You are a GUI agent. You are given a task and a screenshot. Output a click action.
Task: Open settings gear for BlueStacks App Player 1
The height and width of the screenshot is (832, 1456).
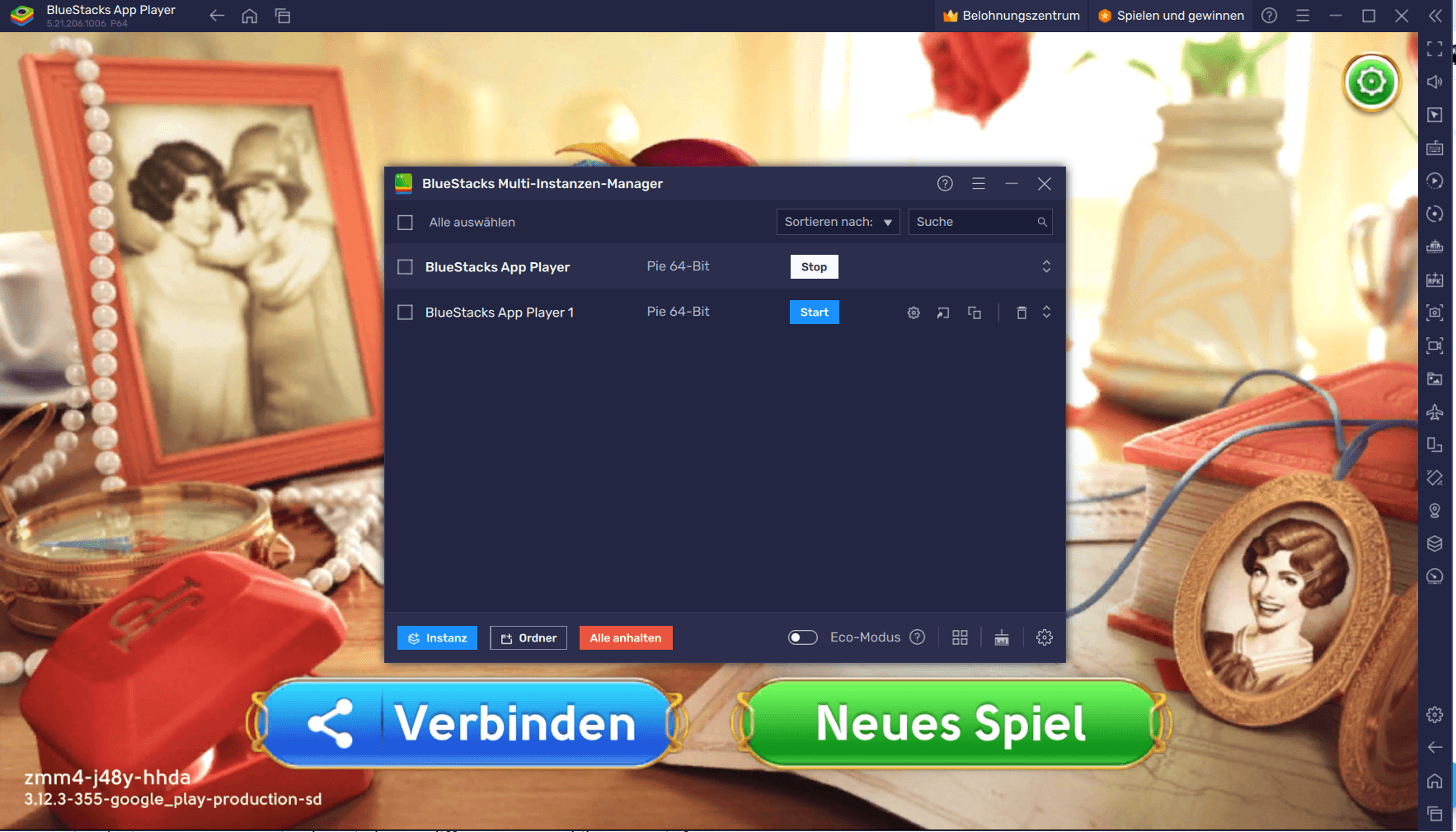(914, 313)
